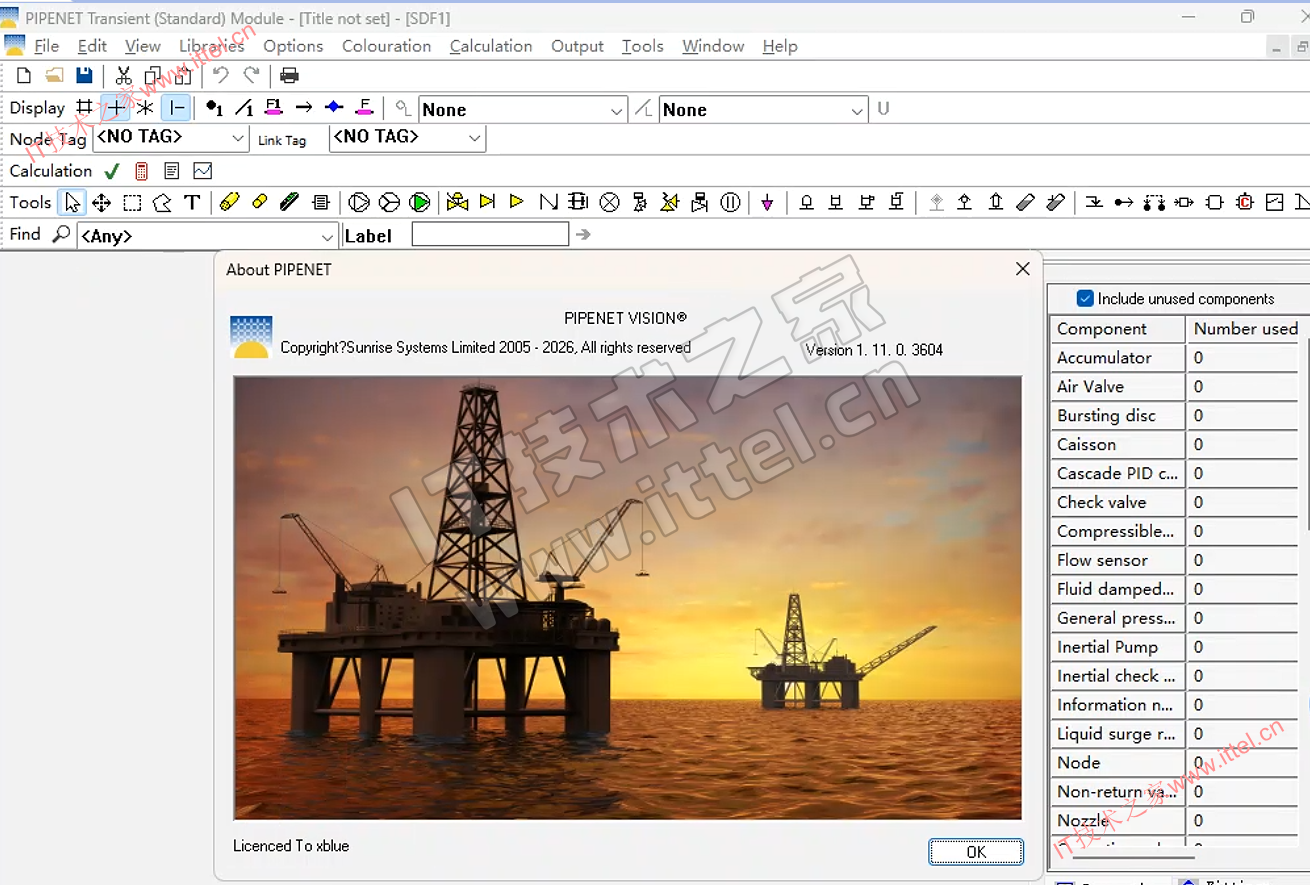Select the Inertial Pump row
Viewport: 1310px width, 885px height.
point(1175,648)
